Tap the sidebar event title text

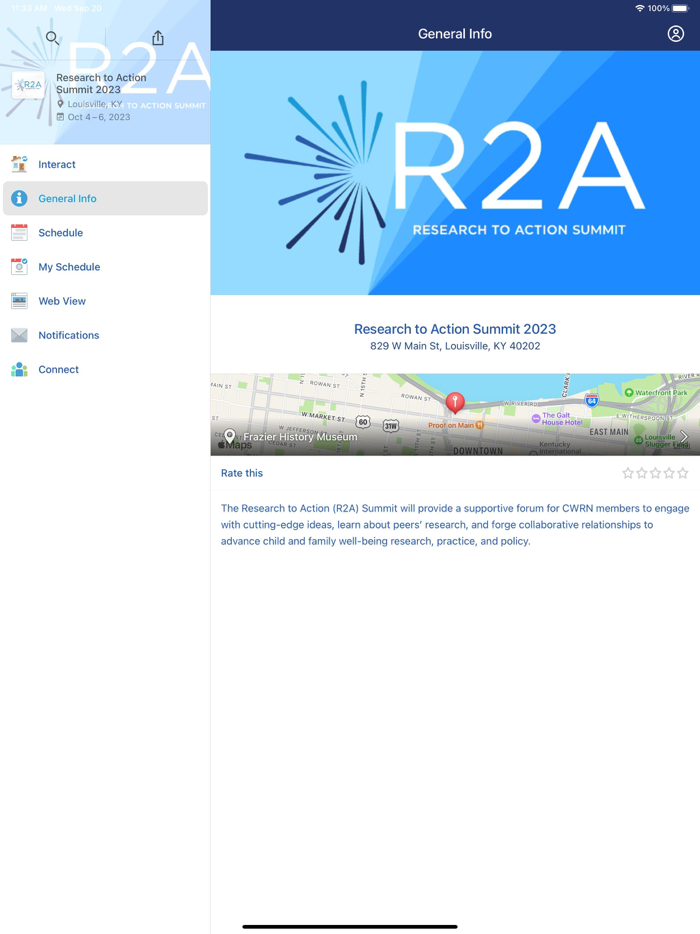click(101, 83)
